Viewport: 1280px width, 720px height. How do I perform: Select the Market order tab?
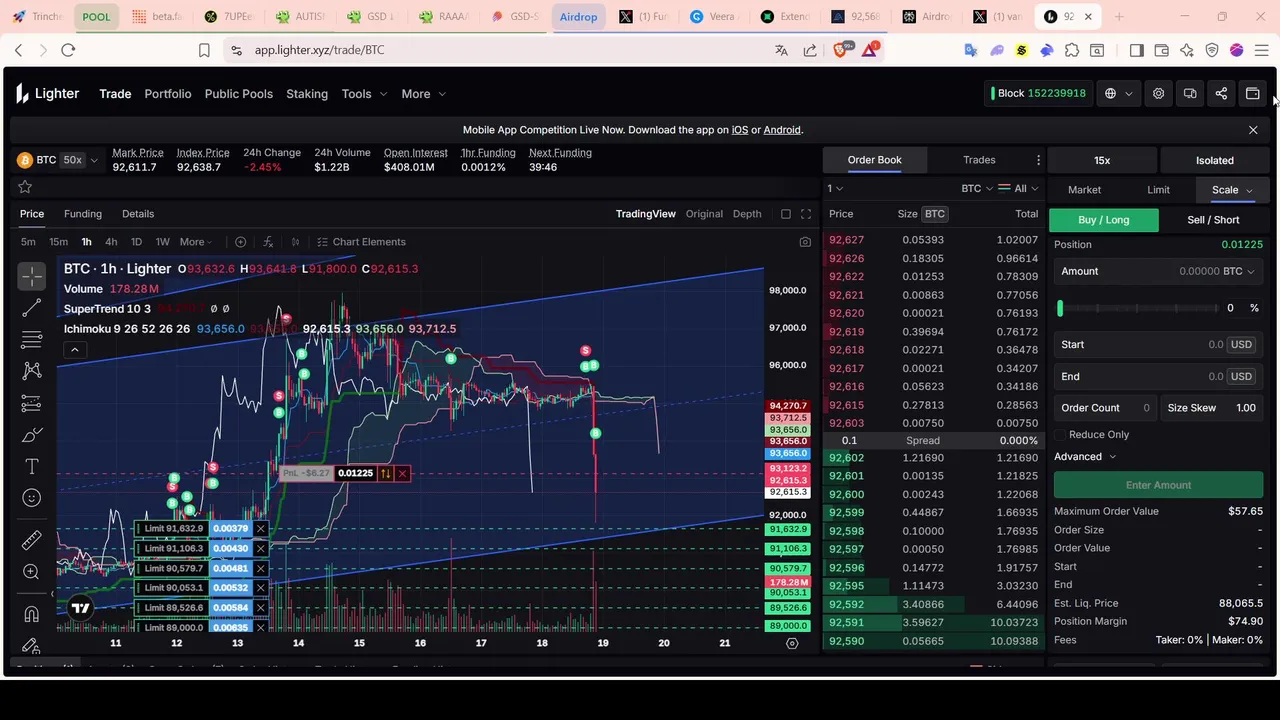pyautogui.click(x=1084, y=190)
